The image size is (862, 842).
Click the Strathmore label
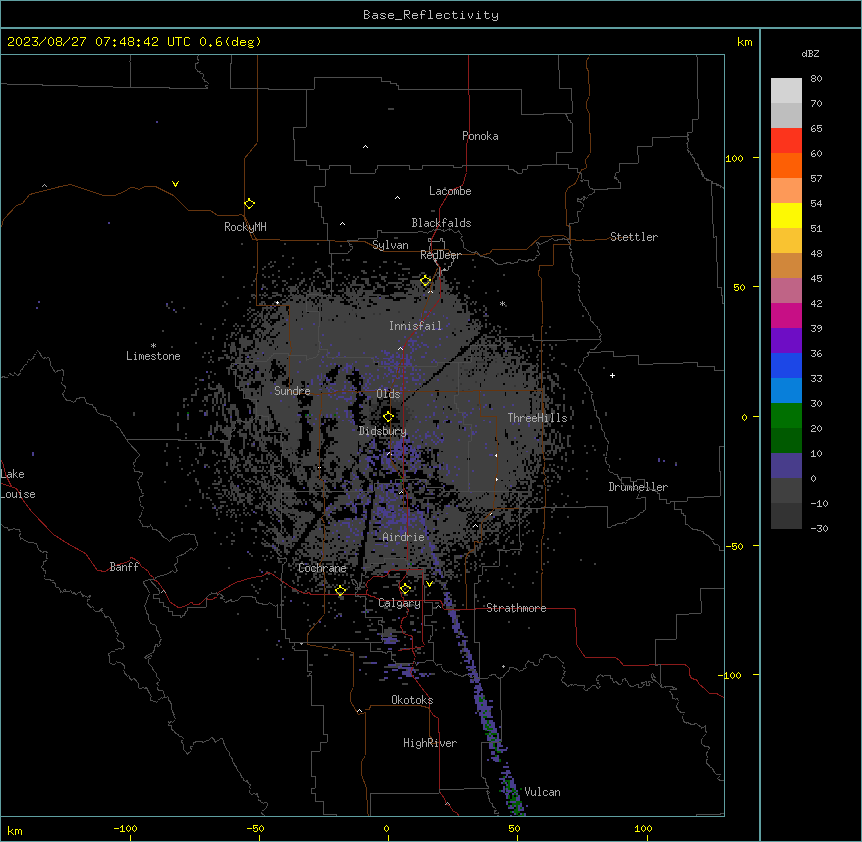[516, 608]
